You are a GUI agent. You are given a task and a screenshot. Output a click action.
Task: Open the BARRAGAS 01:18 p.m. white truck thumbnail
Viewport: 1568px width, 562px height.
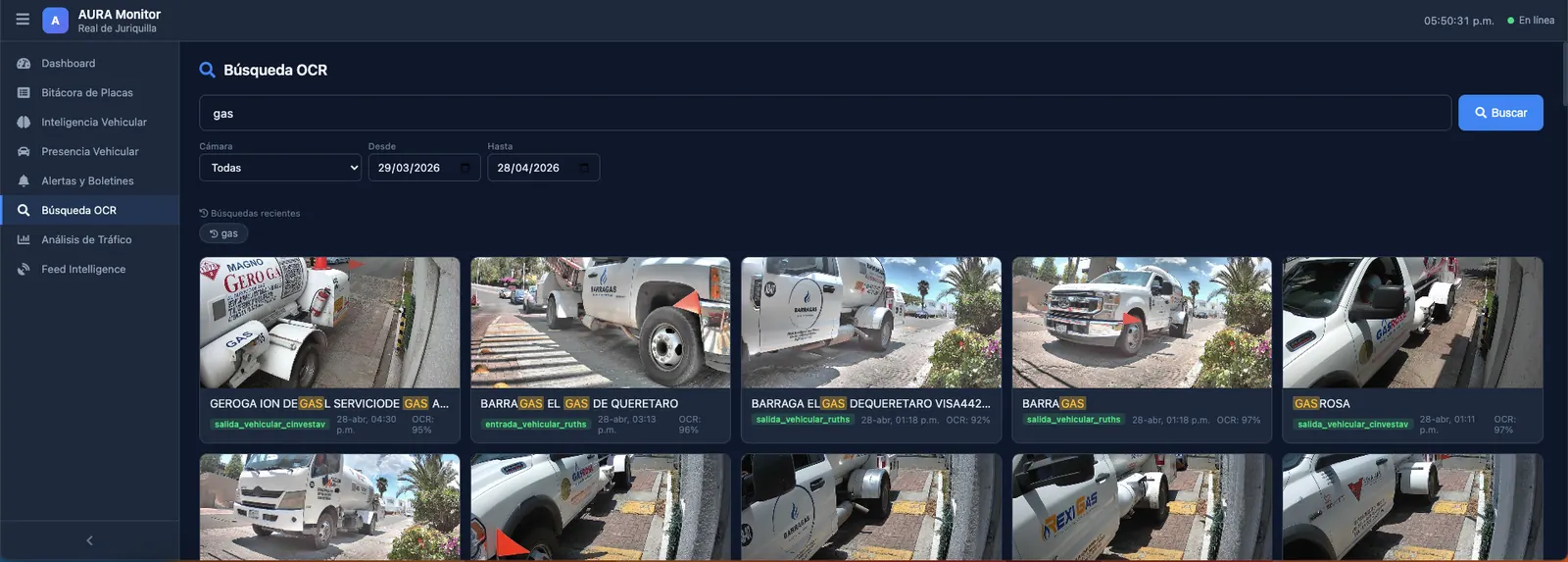[x=1142, y=323]
